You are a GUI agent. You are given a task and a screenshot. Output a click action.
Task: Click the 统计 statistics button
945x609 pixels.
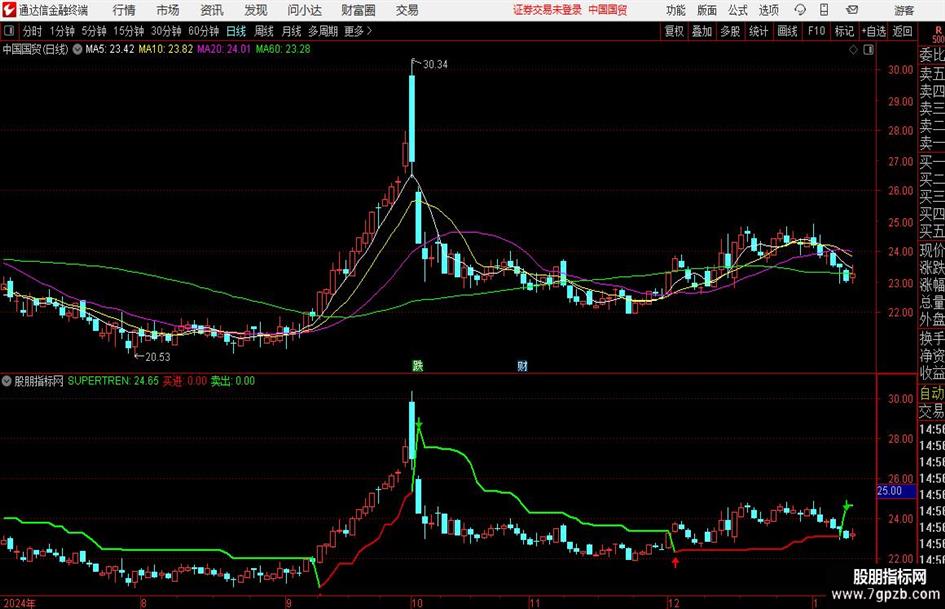758,31
